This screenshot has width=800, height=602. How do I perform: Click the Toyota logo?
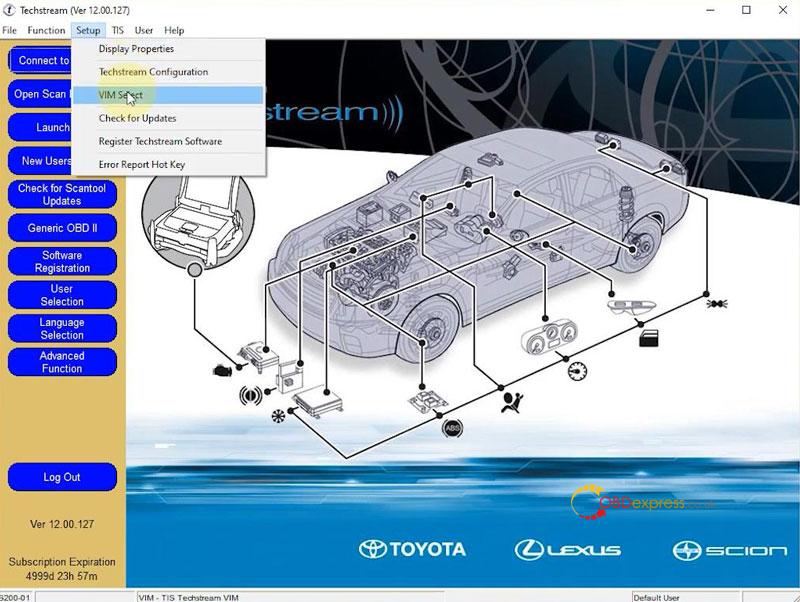(x=412, y=549)
